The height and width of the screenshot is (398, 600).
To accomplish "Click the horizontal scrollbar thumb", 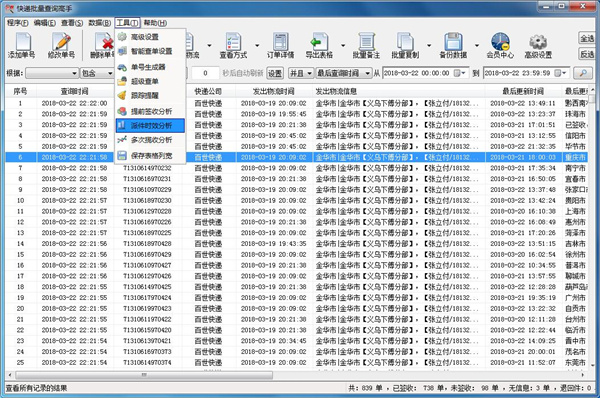I will click(x=144, y=375).
